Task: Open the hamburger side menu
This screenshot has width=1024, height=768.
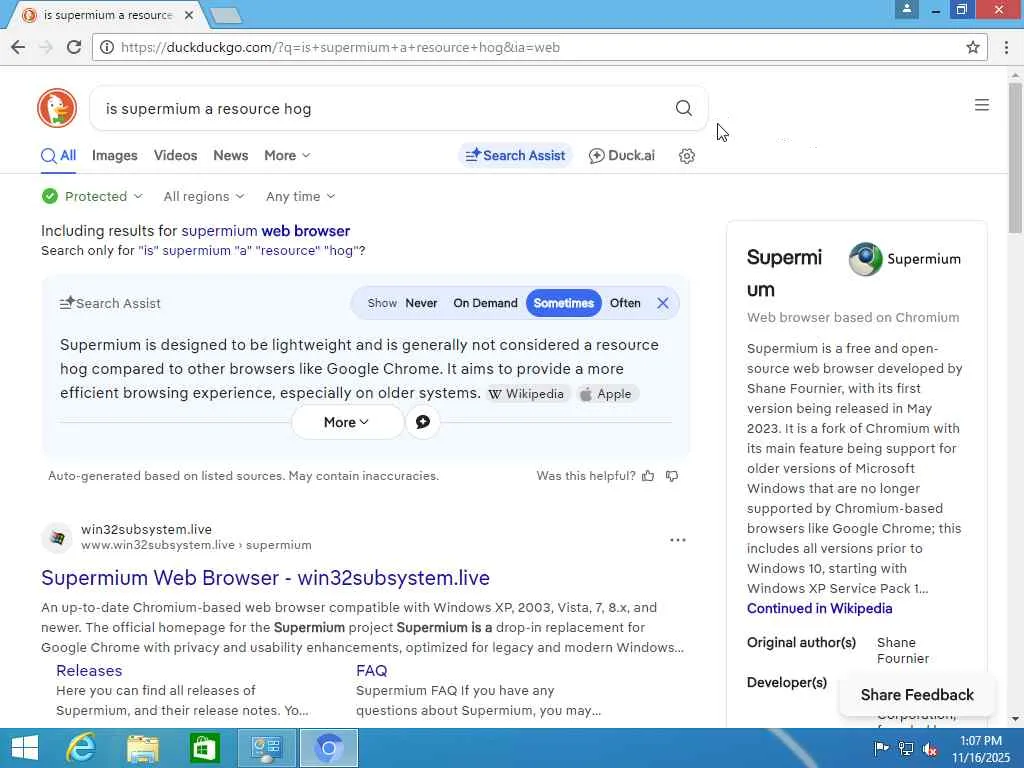Action: pyautogui.click(x=982, y=105)
